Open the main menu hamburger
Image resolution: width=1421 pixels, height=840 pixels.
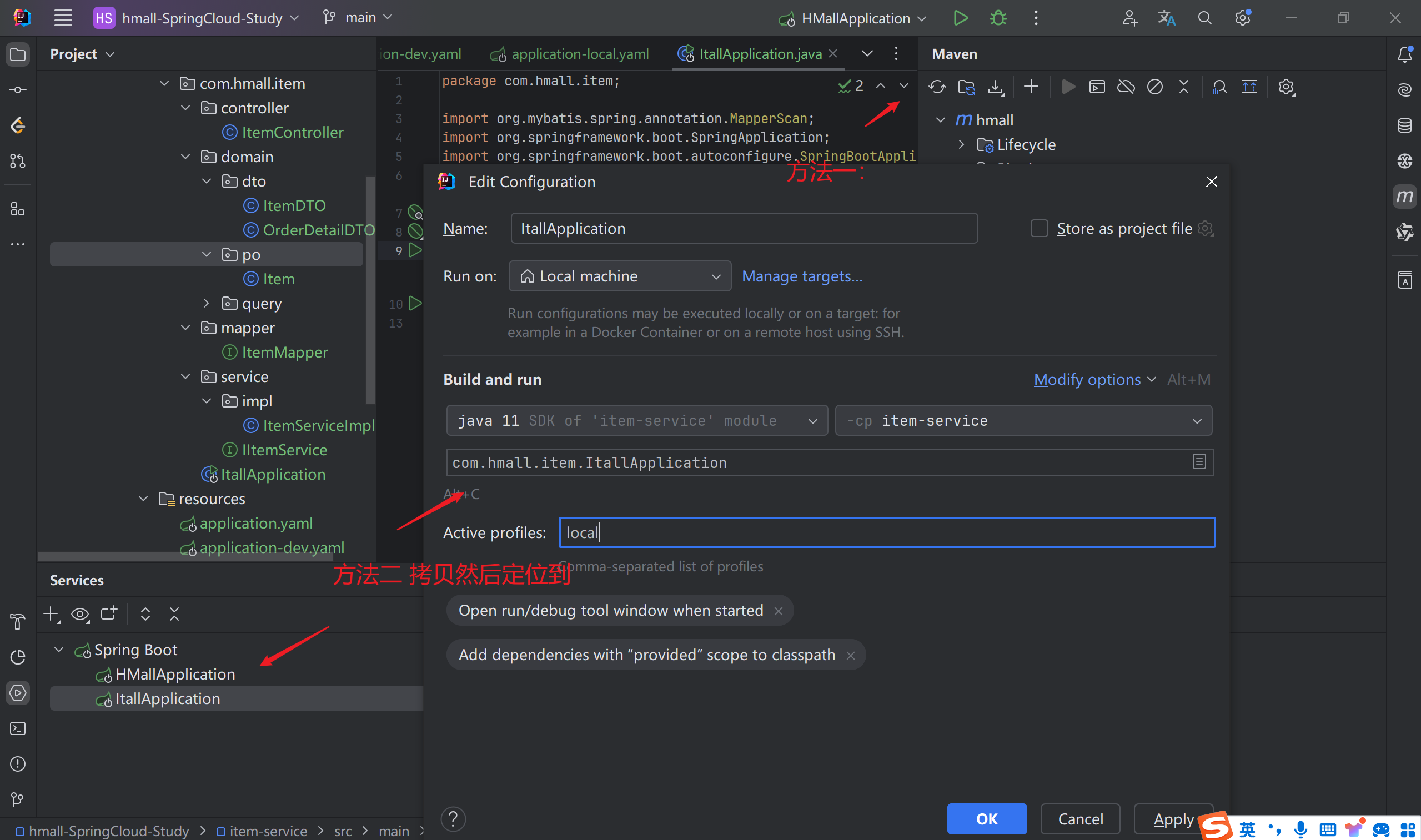[x=63, y=18]
